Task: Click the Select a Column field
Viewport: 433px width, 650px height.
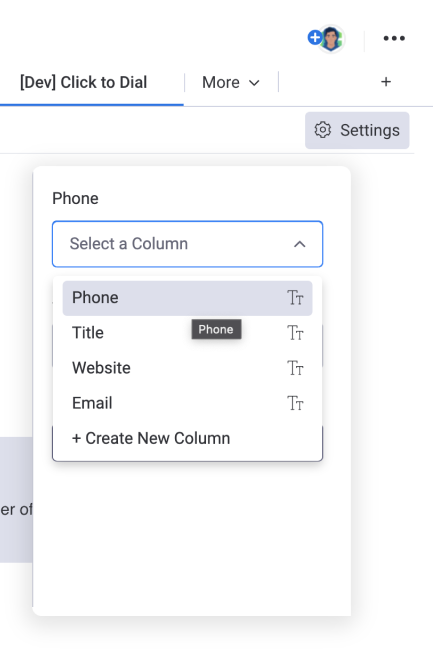Action: click(x=187, y=244)
